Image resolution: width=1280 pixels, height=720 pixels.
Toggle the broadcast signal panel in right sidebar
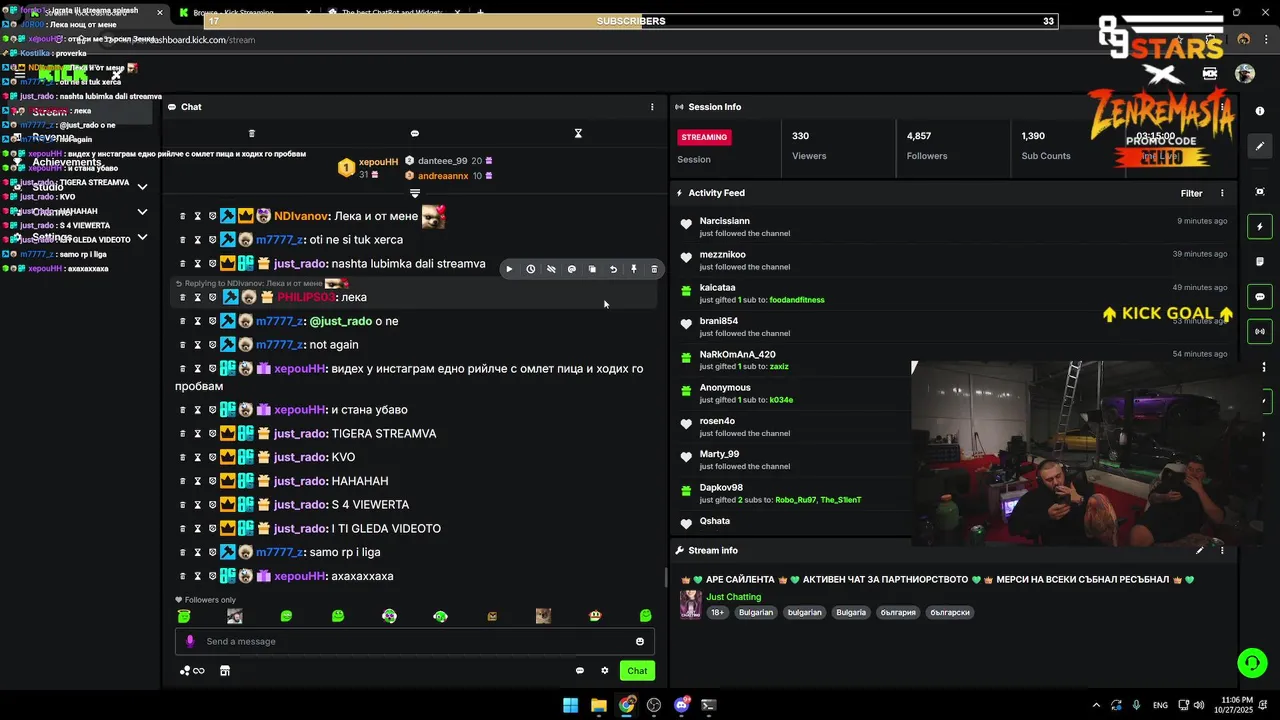click(1260, 331)
